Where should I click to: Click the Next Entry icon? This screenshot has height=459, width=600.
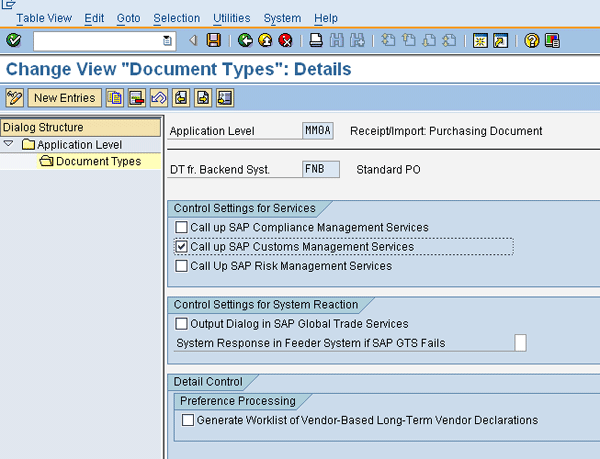(203, 98)
